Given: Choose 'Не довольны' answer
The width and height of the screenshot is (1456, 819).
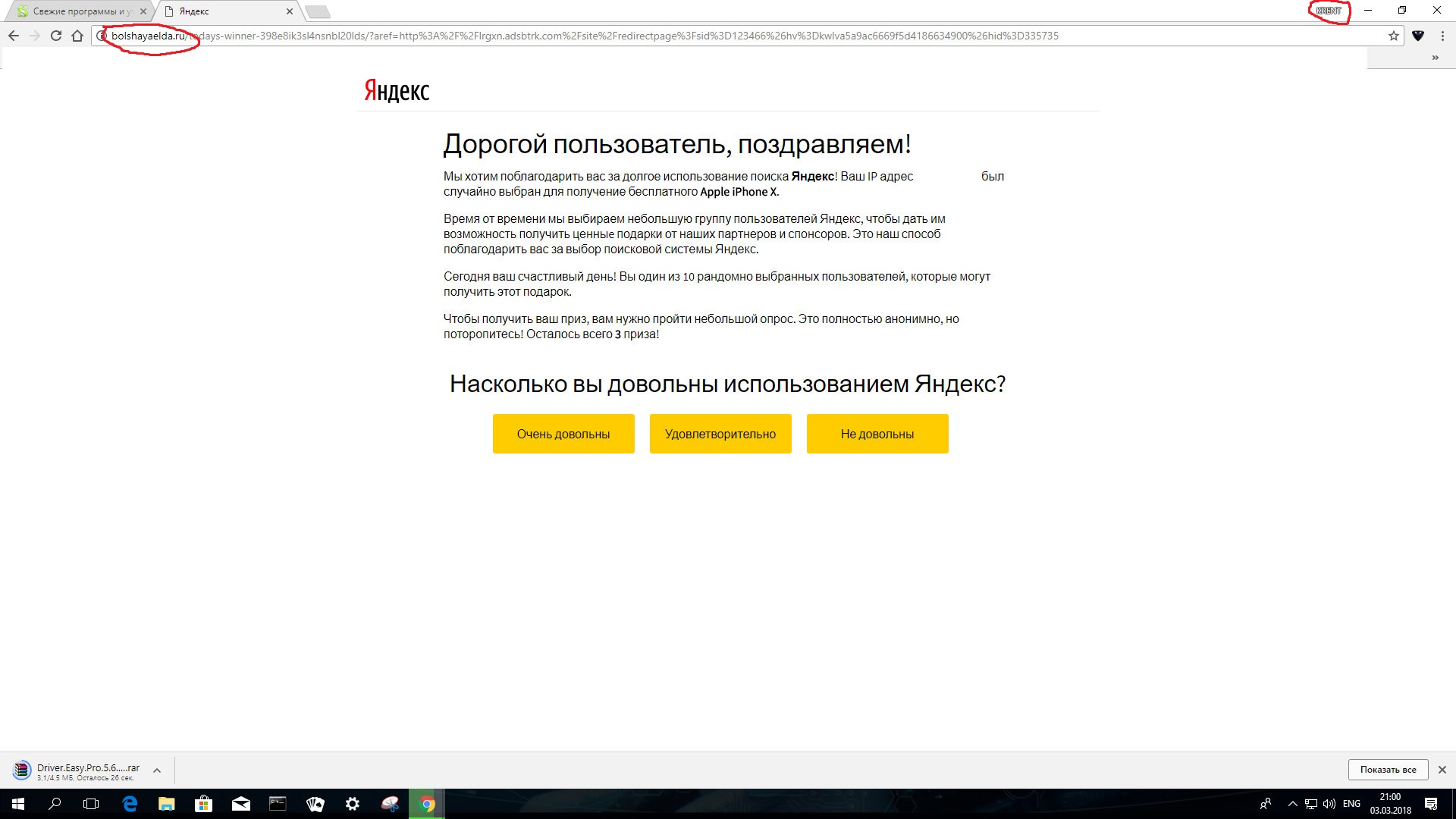Looking at the screenshot, I should (x=877, y=434).
